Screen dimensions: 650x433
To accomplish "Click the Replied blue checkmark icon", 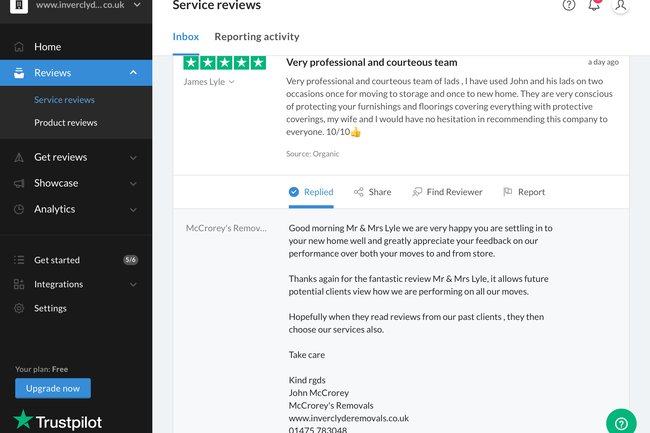I will (294, 192).
